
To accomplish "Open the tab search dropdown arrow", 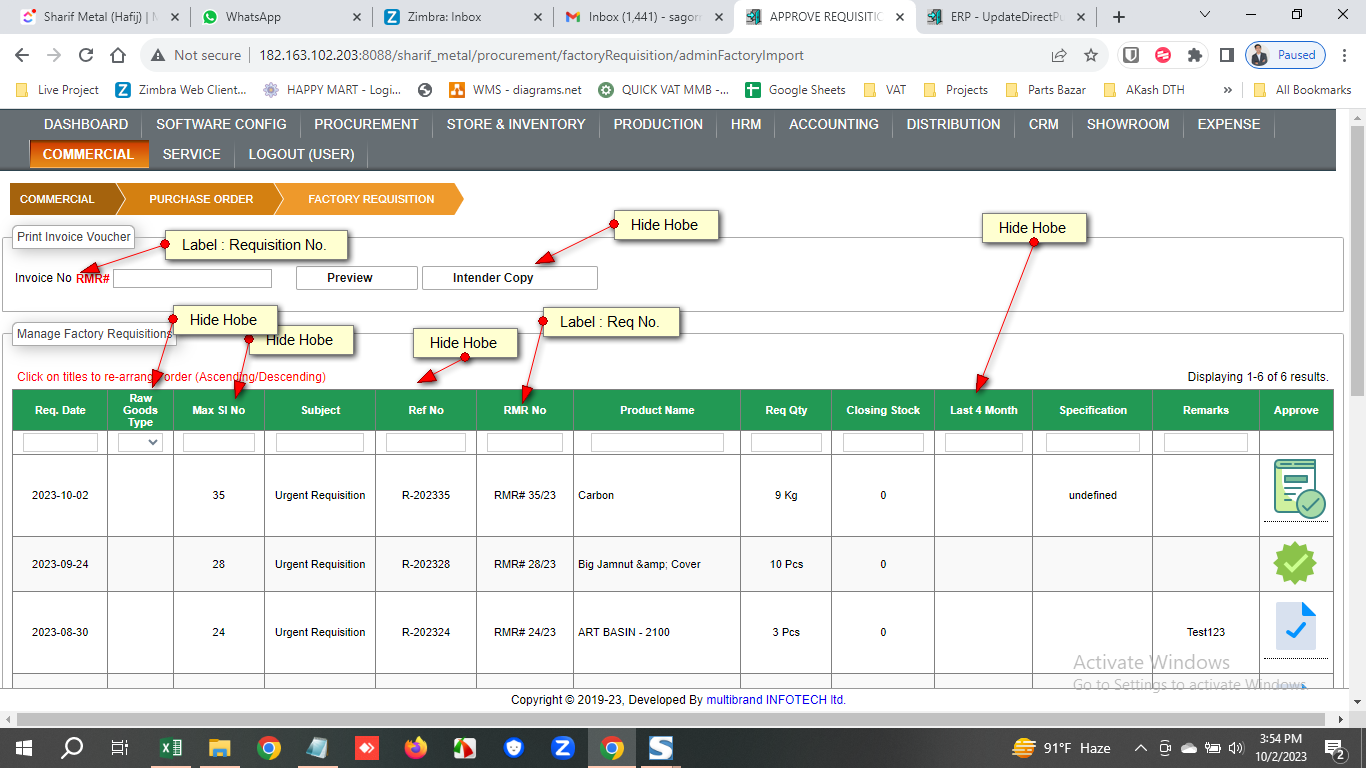I will coord(1205,16).
